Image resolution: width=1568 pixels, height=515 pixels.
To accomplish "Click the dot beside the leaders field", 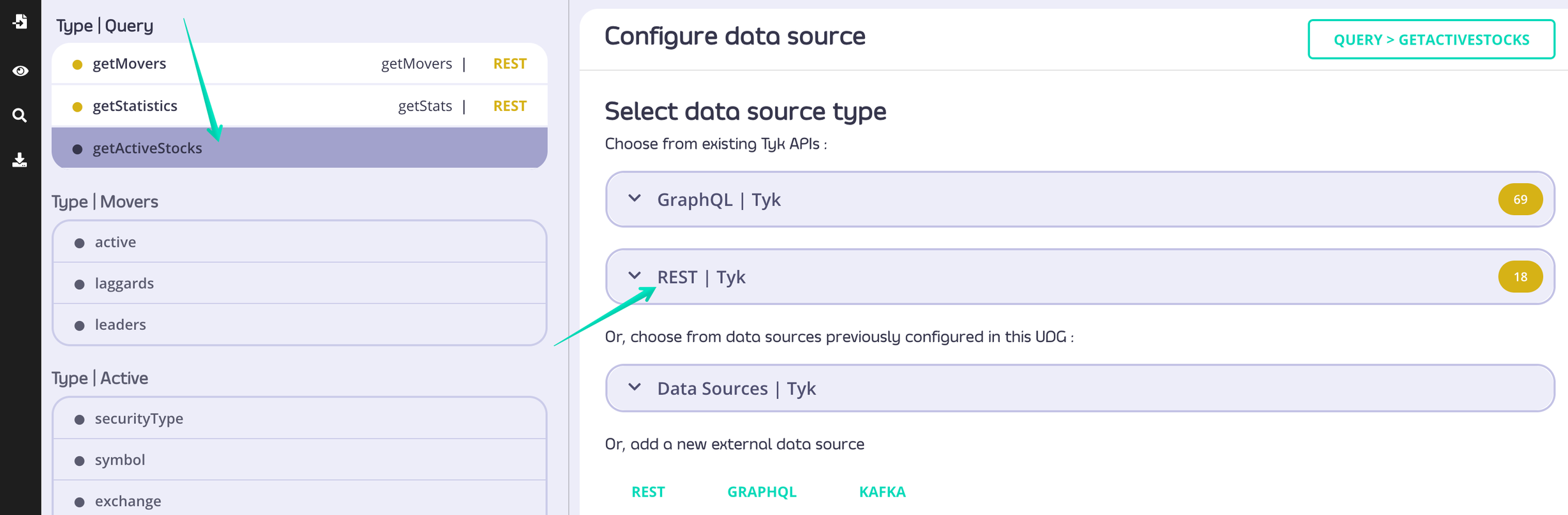I will pos(79,325).
